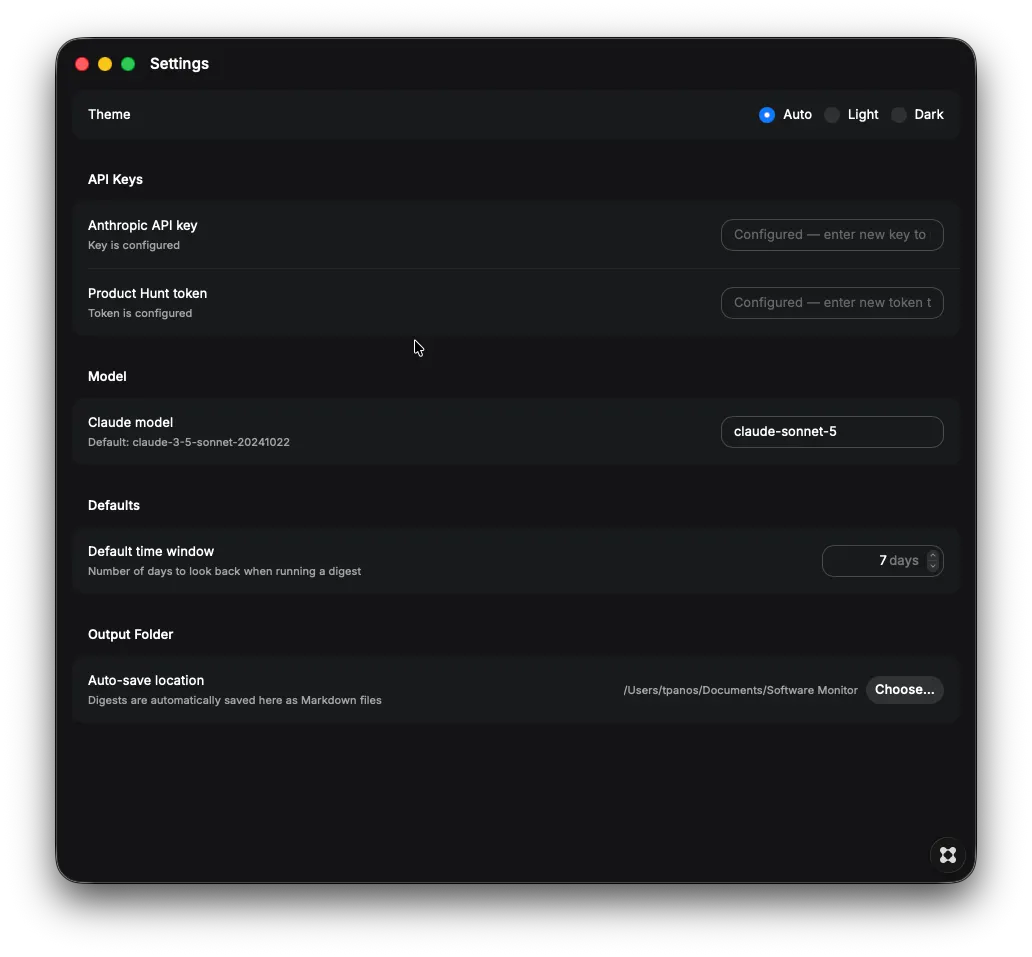
Task: Click the 'Anthropic API key' label
Action: point(143,225)
